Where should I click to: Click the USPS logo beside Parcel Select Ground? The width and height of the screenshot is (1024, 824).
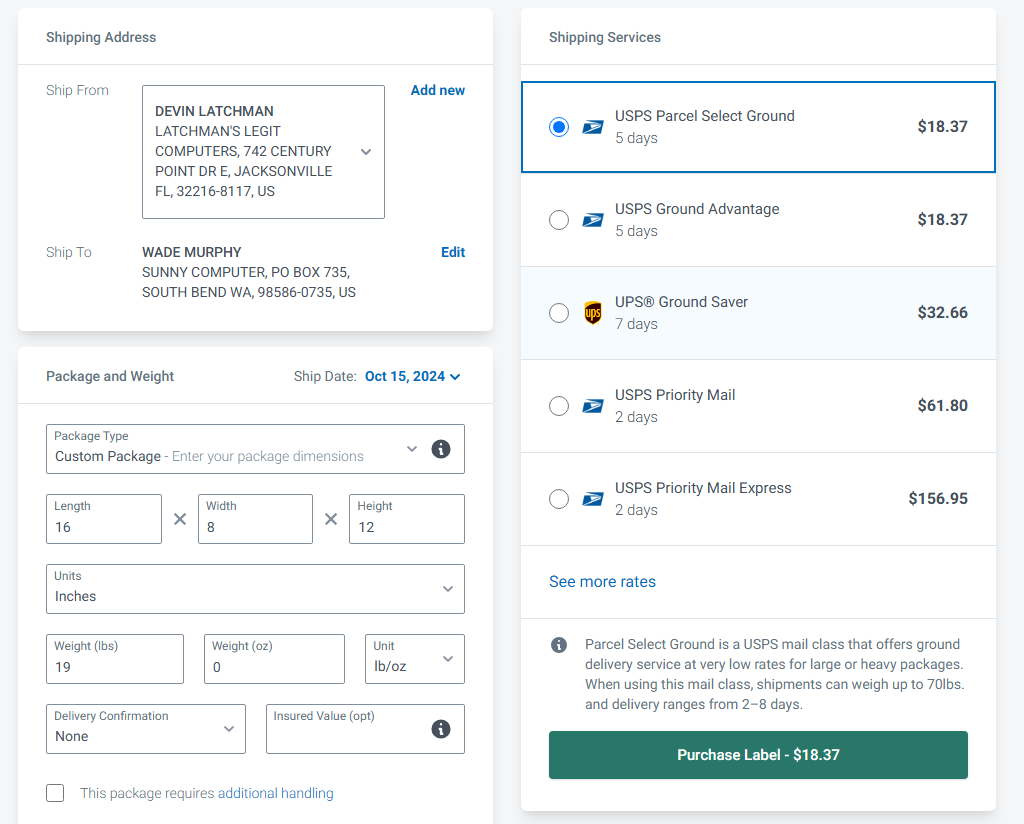coord(593,127)
